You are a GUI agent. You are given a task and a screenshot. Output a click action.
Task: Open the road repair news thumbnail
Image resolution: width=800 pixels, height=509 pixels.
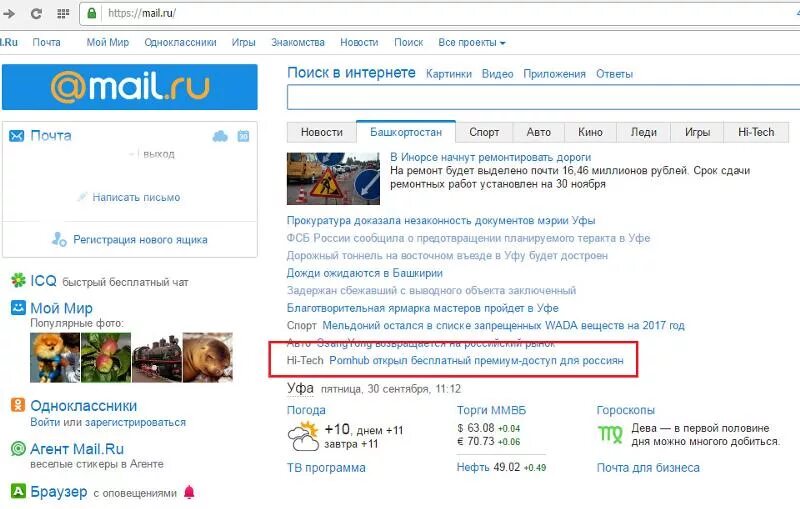pyautogui.click(x=333, y=179)
